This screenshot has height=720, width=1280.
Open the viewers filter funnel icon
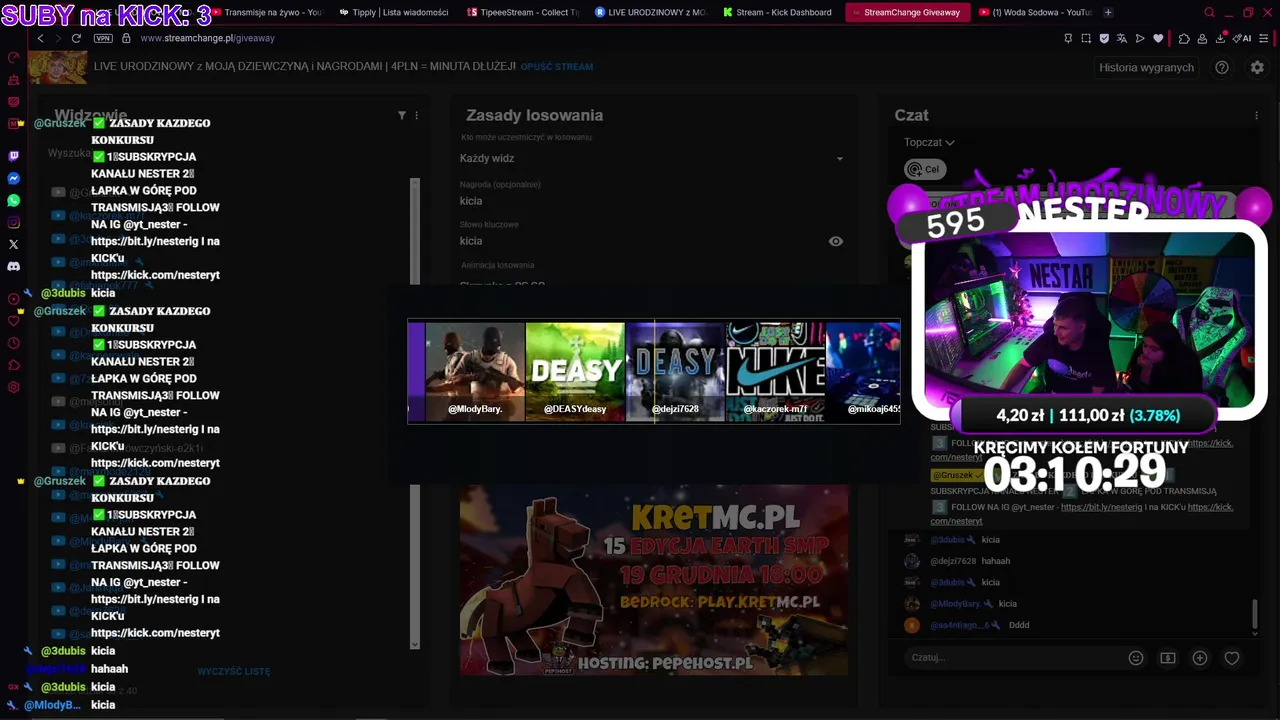402,115
